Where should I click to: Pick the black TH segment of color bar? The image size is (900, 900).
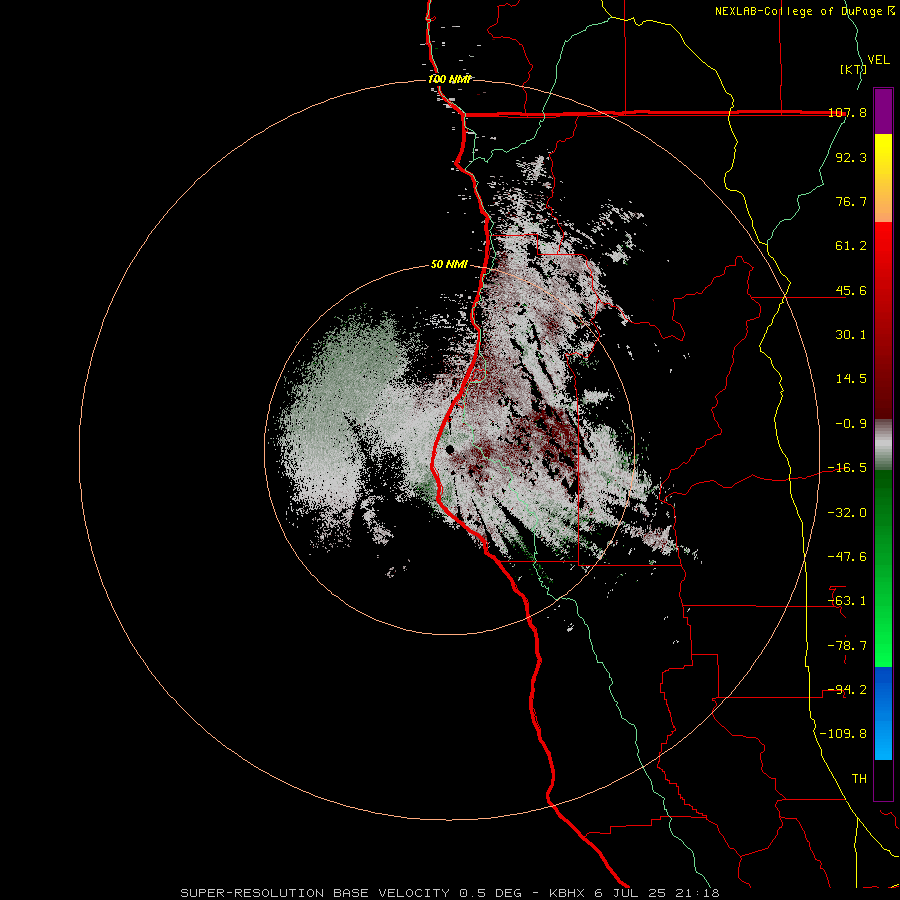click(883, 779)
